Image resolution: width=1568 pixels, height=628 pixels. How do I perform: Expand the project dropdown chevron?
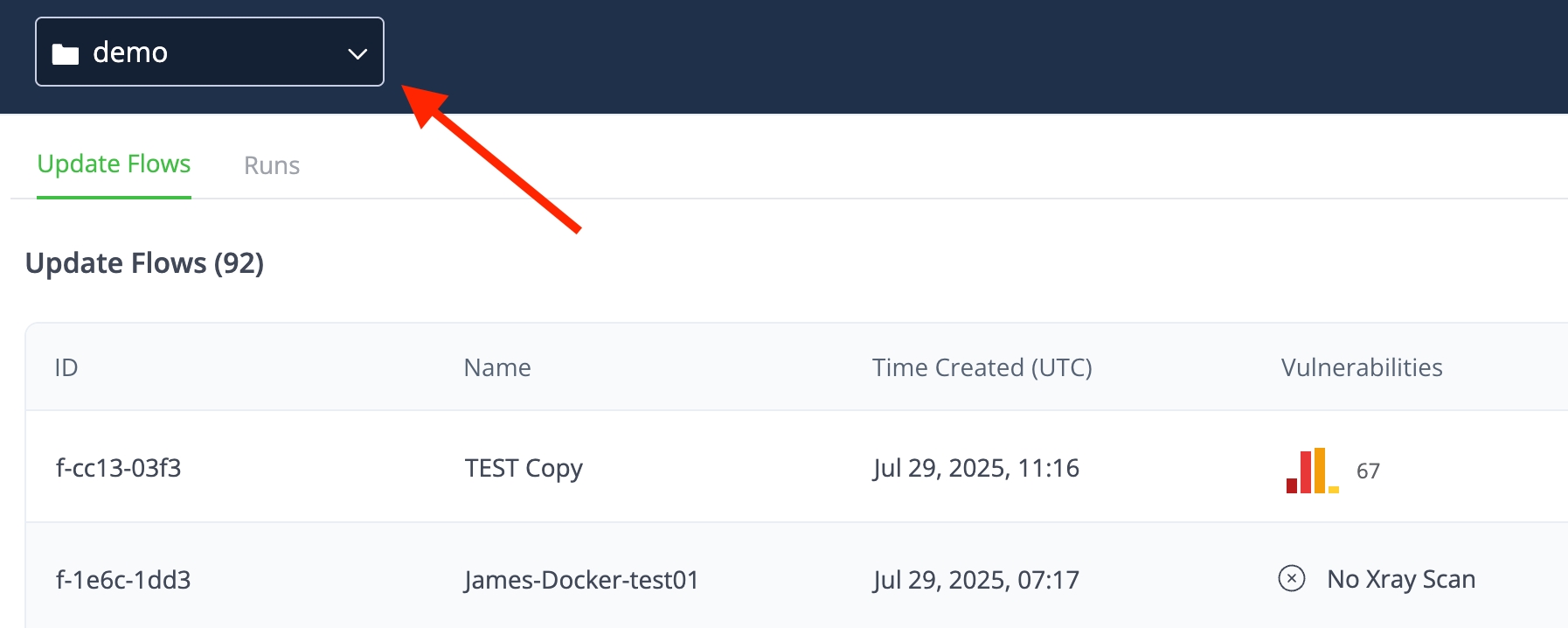click(357, 53)
